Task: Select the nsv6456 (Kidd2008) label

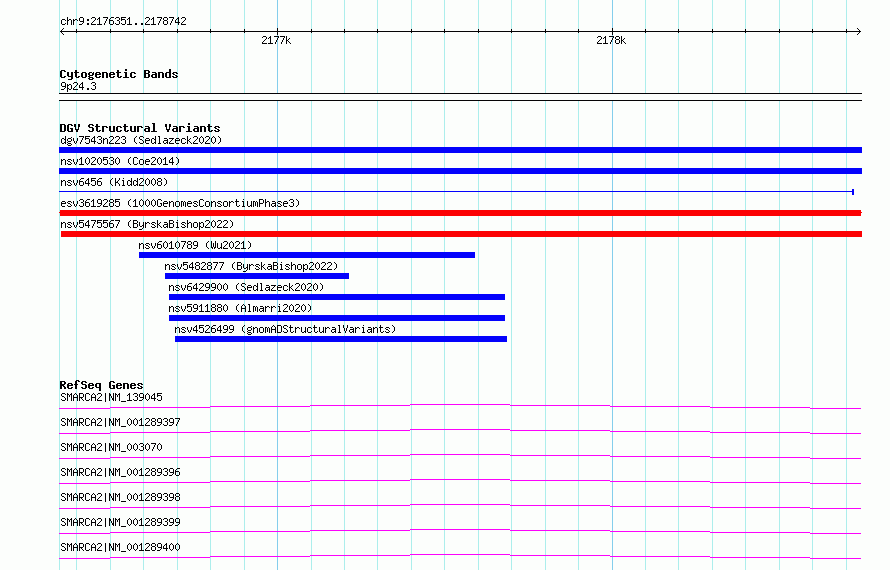Action: pyautogui.click(x=114, y=182)
